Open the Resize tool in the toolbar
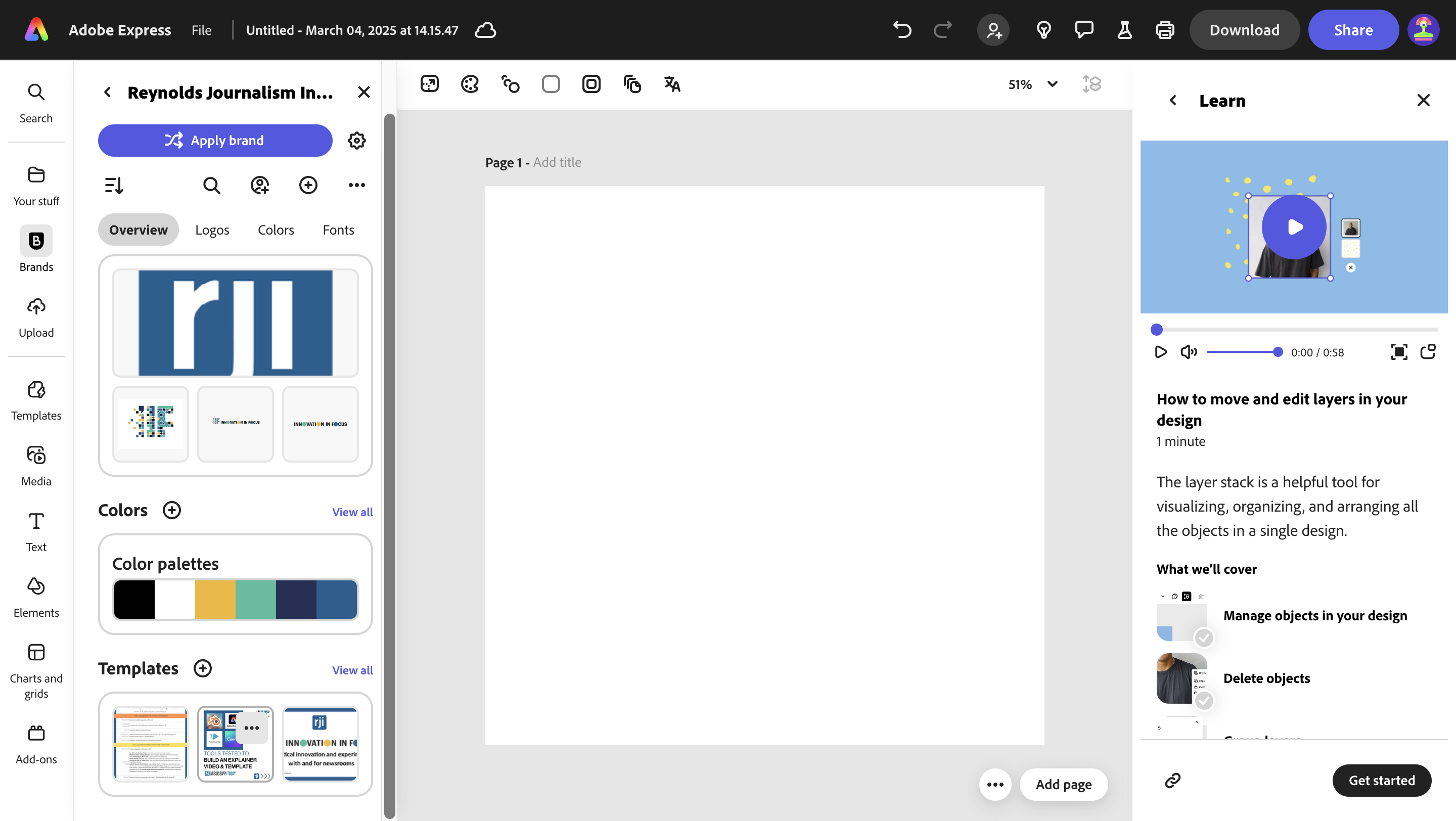Image resolution: width=1456 pixels, height=821 pixels. click(x=430, y=83)
